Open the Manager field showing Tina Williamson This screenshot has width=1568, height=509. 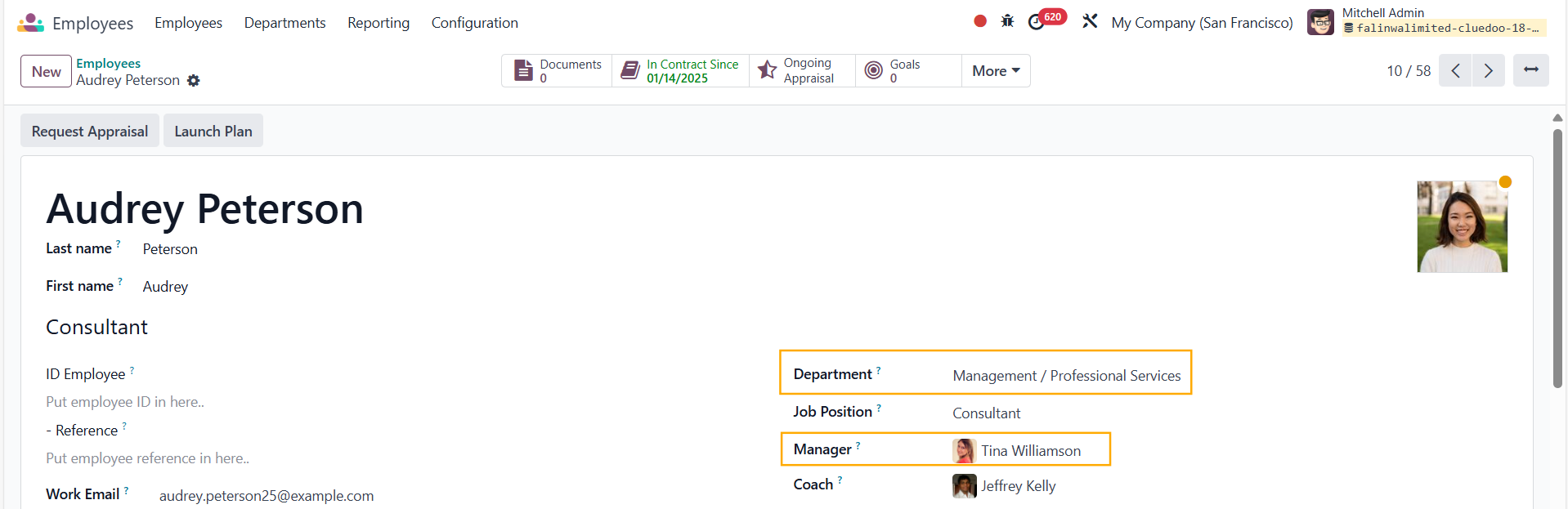pos(1030,451)
